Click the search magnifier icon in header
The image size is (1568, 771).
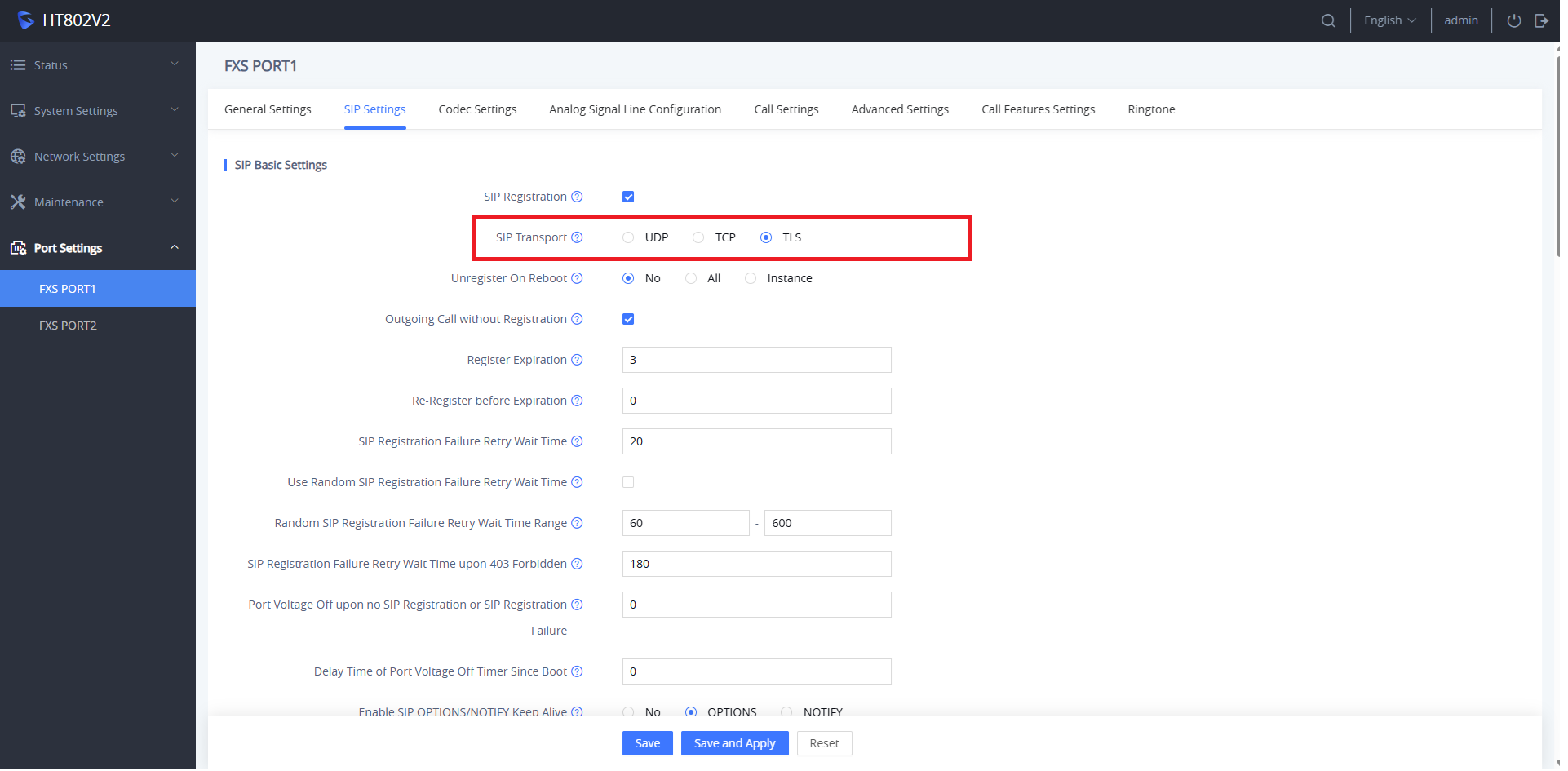(x=1328, y=20)
